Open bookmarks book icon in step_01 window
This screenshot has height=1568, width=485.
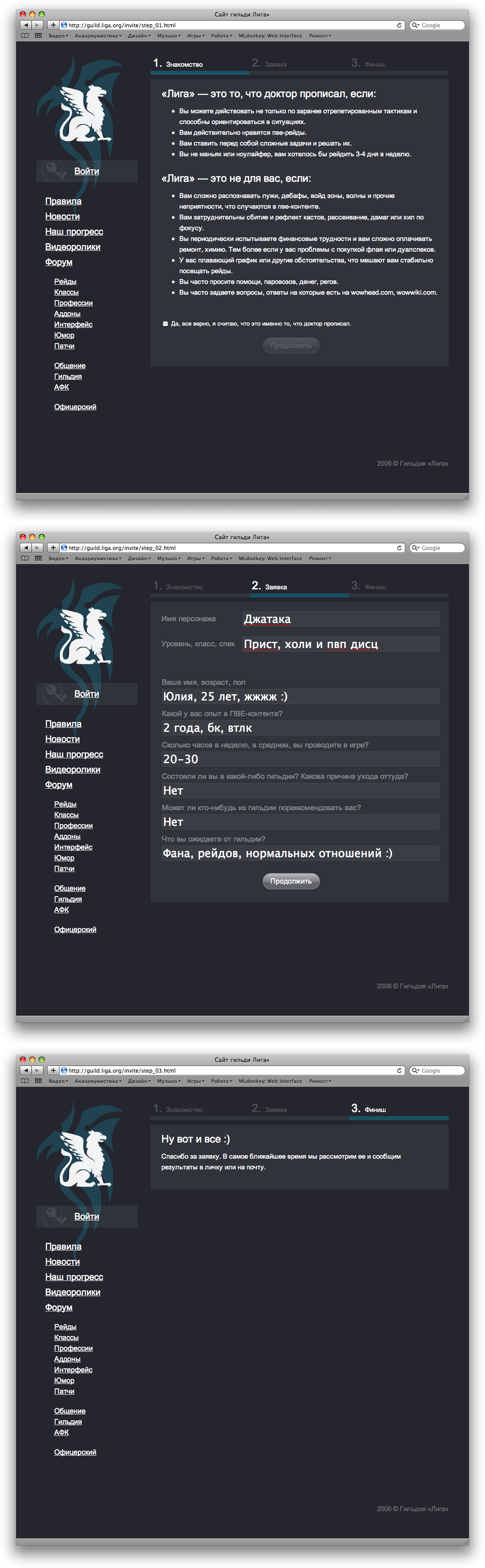point(25,36)
